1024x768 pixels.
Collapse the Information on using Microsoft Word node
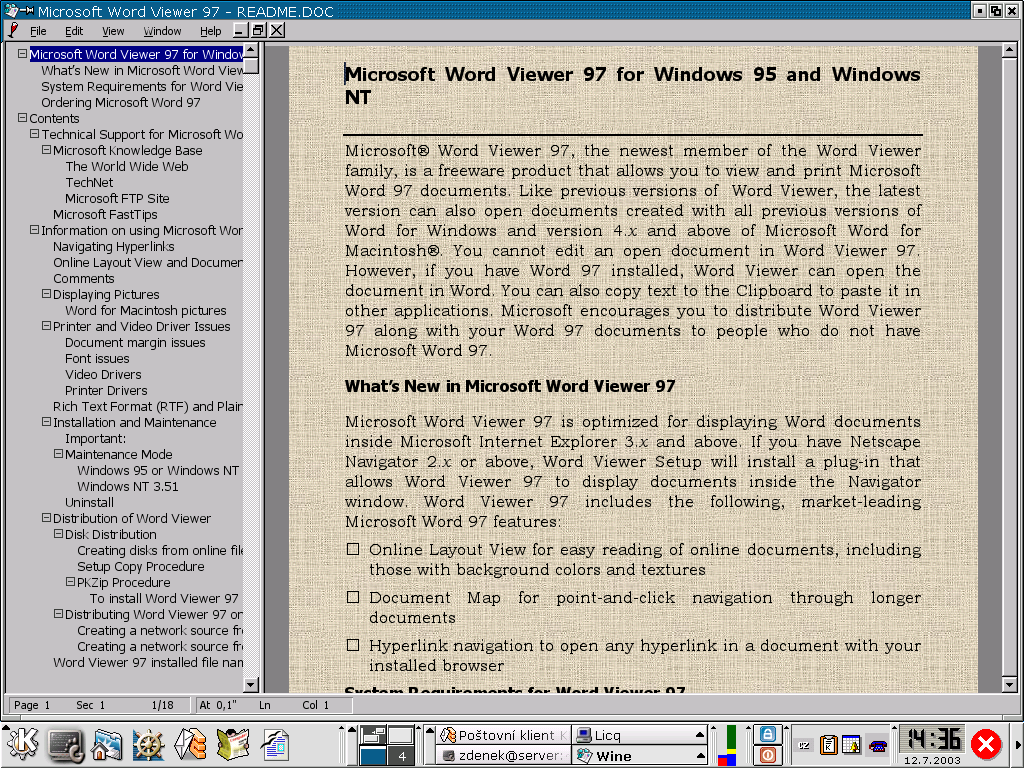[34, 229]
